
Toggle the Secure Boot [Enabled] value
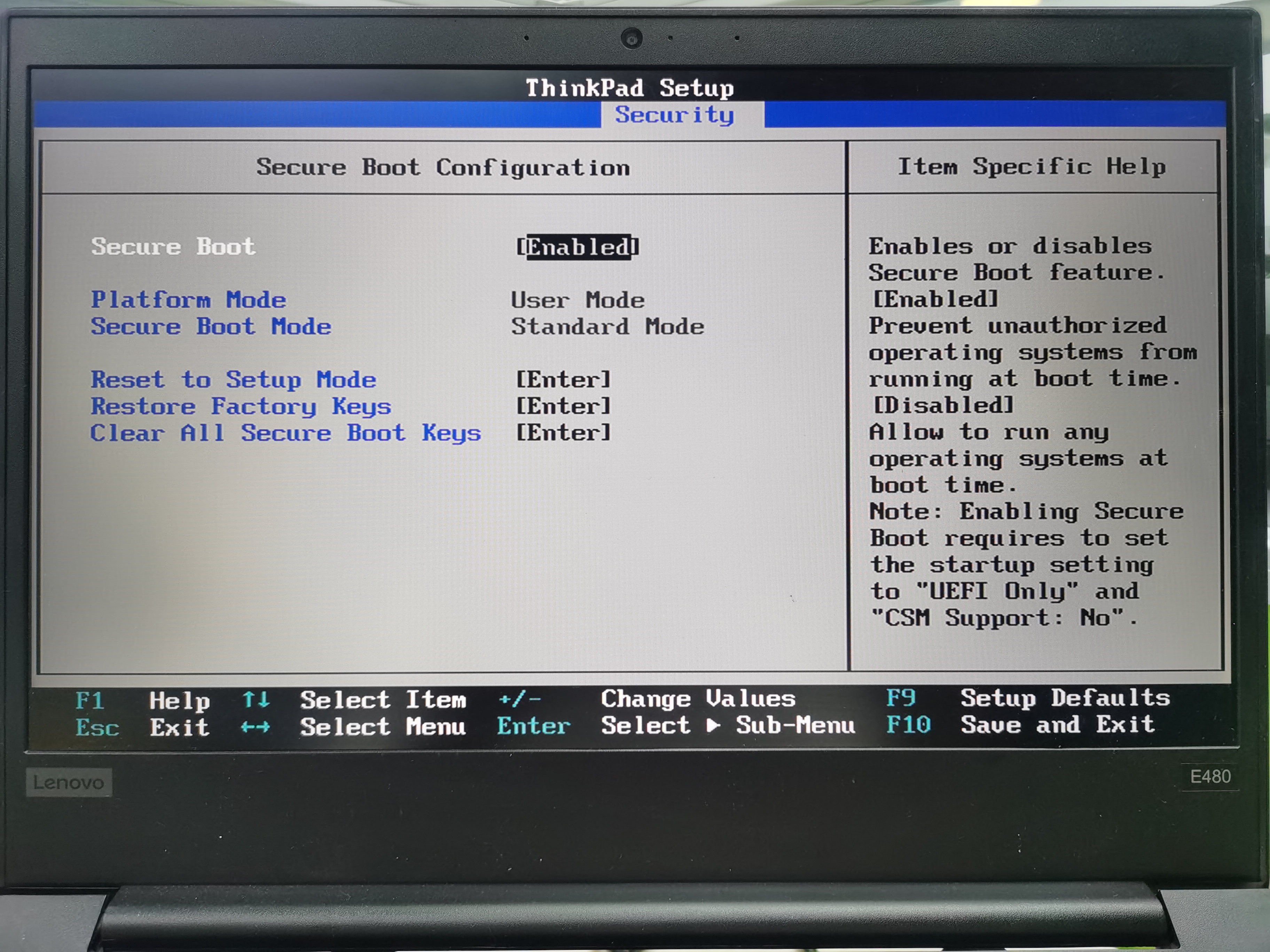[x=578, y=247]
